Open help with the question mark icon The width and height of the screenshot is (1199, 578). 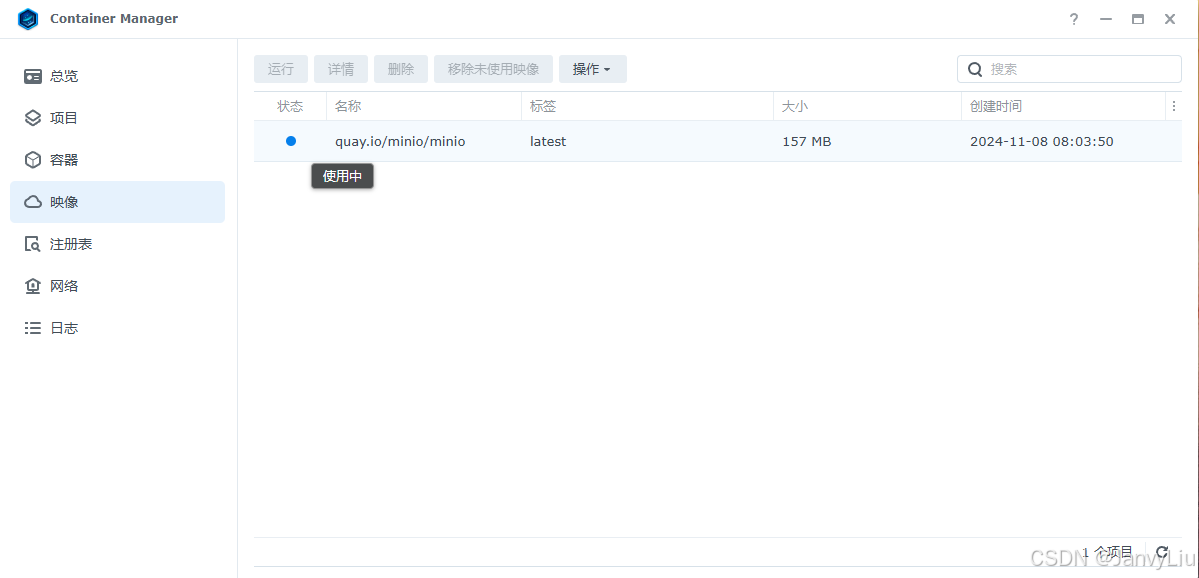(x=1073, y=18)
